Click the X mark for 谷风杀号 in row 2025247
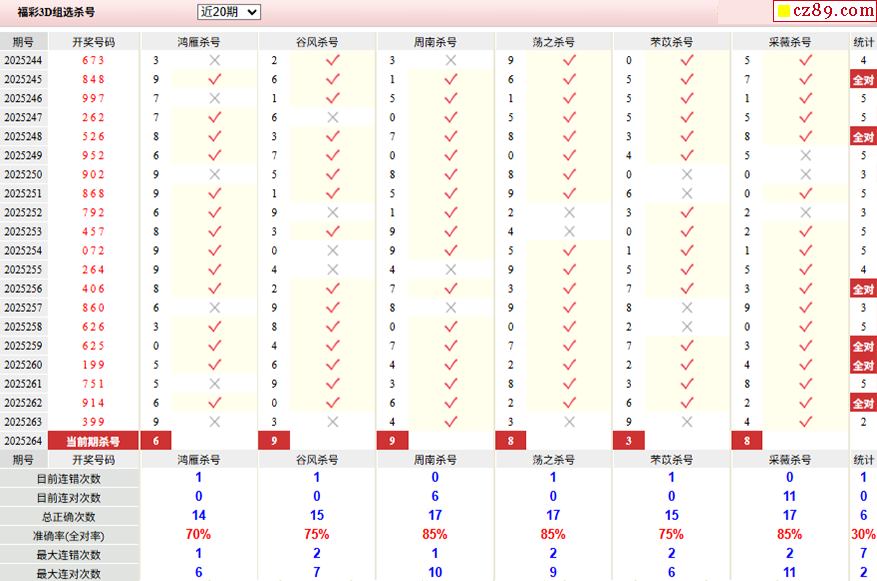The height and width of the screenshot is (581, 877). pyautogui.click(x=333, y=117)
